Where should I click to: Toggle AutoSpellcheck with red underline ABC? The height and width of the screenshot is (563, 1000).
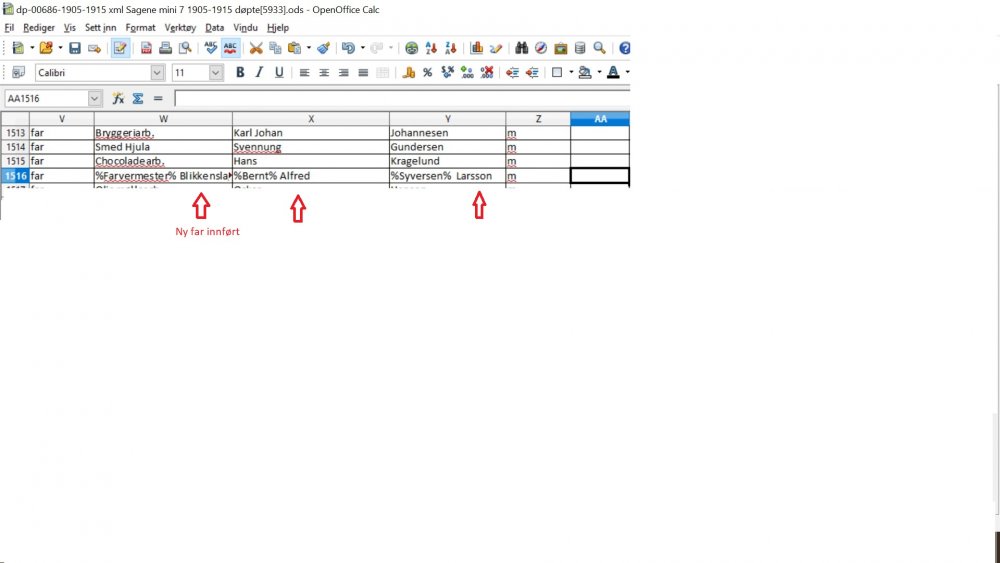tap(231, 48)
